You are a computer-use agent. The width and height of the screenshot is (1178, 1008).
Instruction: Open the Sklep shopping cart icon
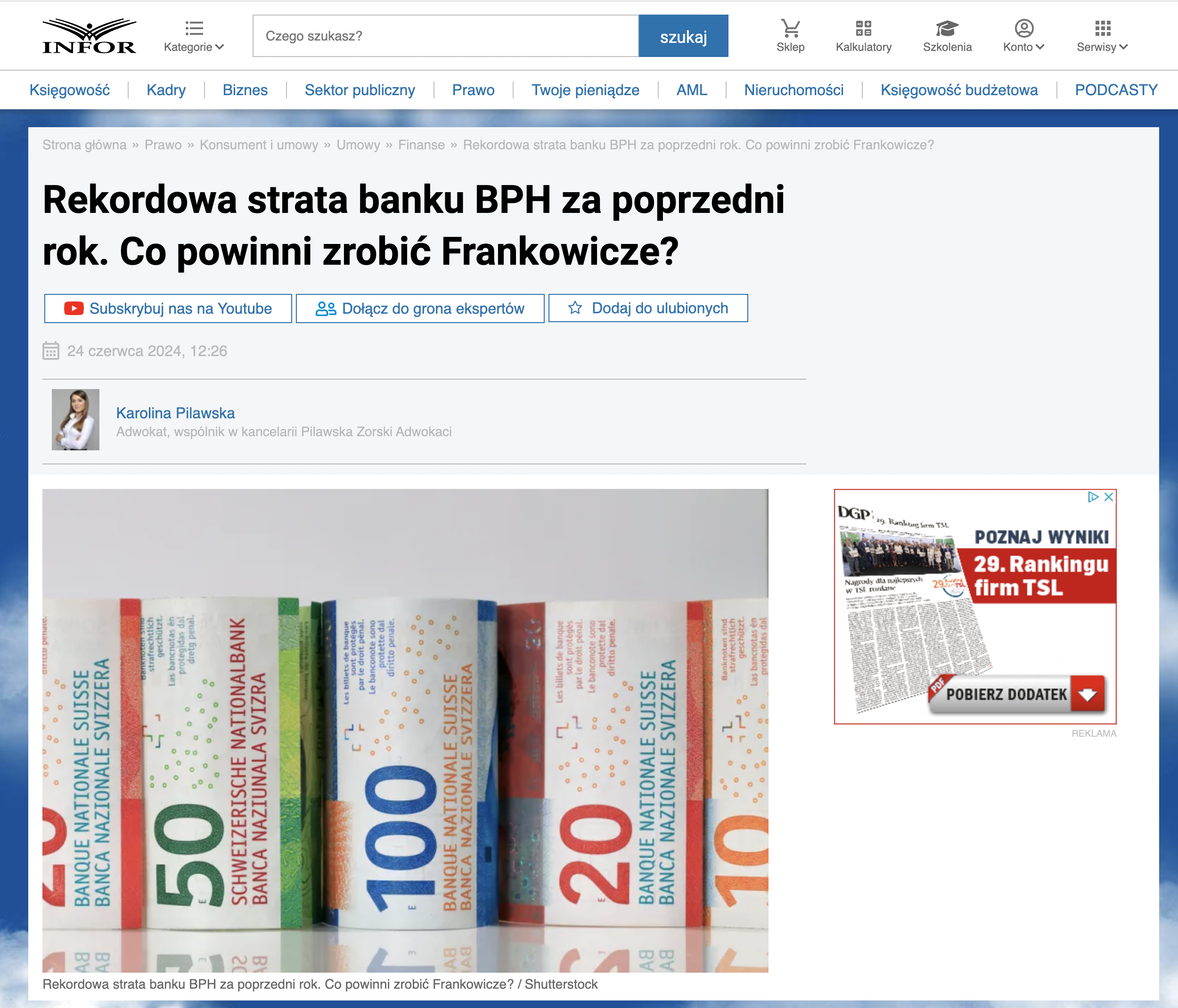(x=790, y=28)
